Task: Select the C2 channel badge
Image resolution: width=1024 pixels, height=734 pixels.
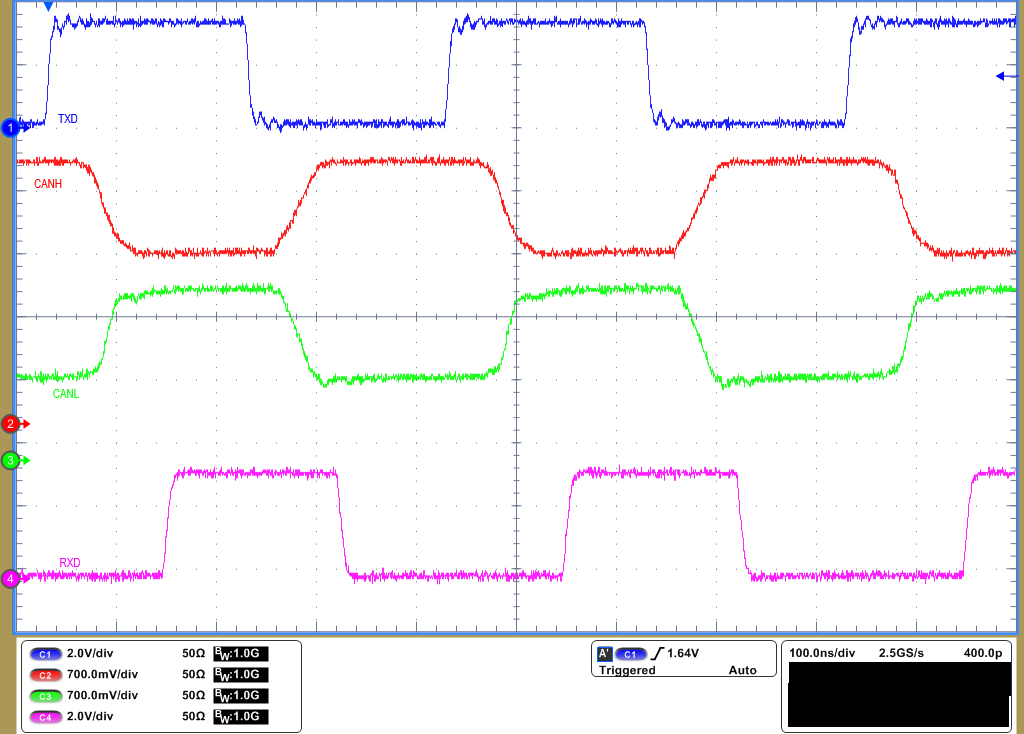Action: [44, 675]
